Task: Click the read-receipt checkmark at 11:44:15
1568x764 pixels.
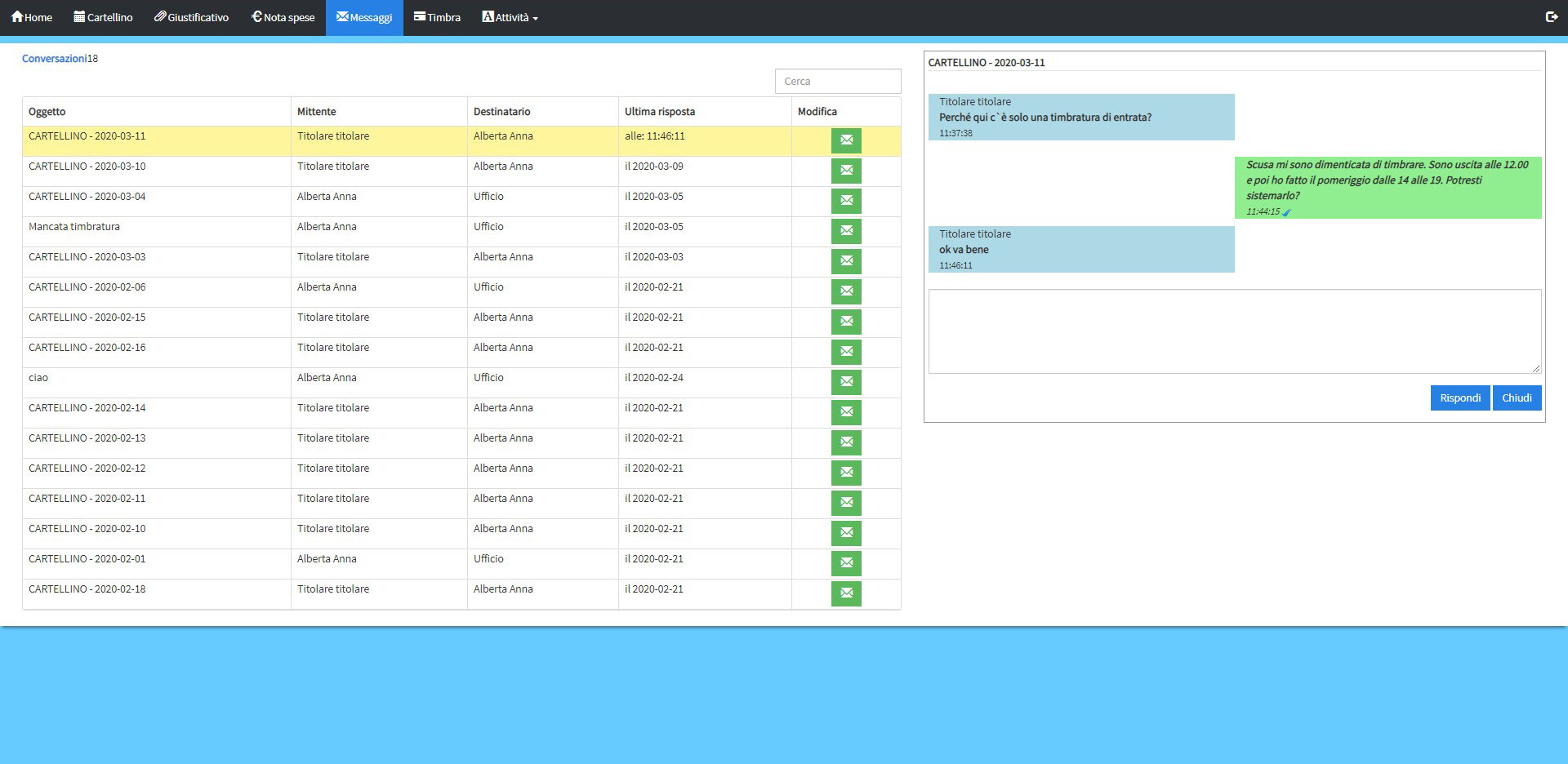Action: point(1287,212)
